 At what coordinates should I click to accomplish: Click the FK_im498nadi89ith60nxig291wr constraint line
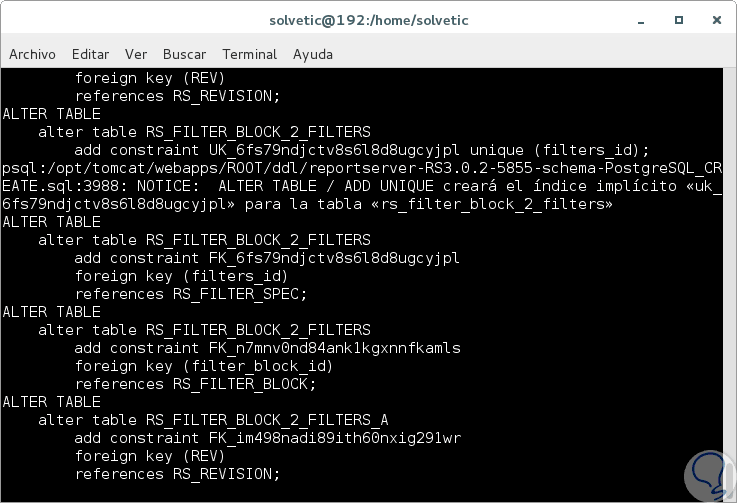(x=267, y=438)
